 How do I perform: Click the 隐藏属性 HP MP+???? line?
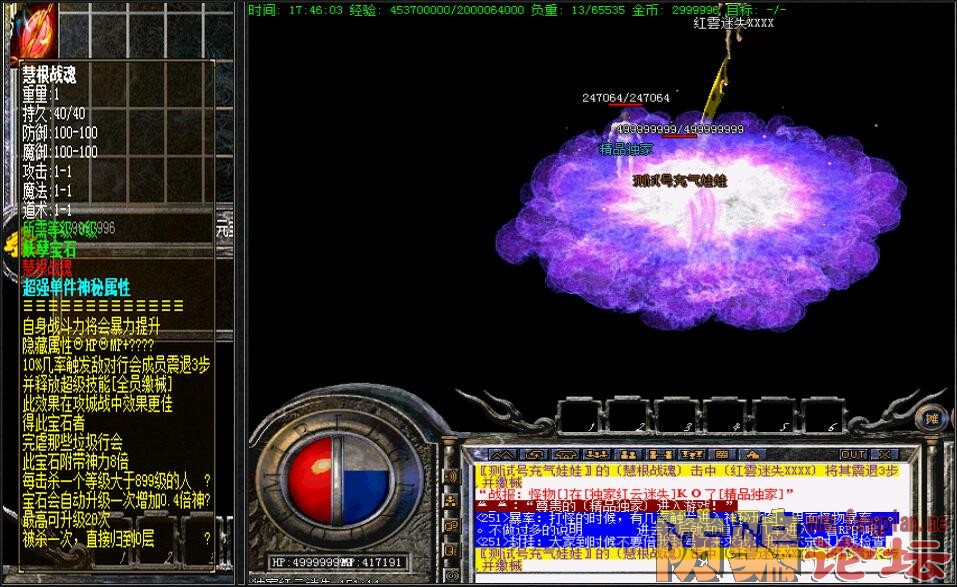coord(88,345)
